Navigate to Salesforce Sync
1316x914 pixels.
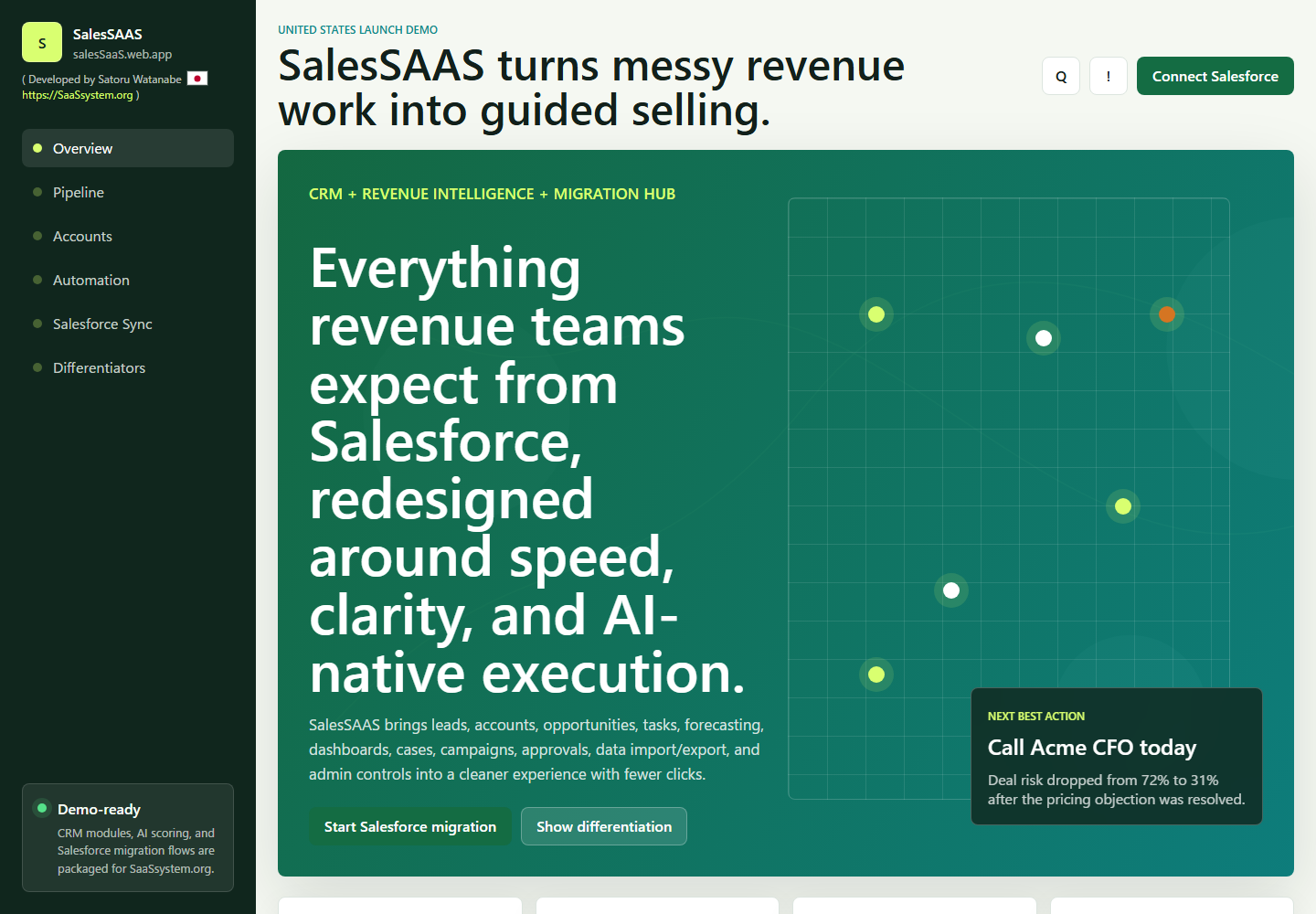coord(128,324)
